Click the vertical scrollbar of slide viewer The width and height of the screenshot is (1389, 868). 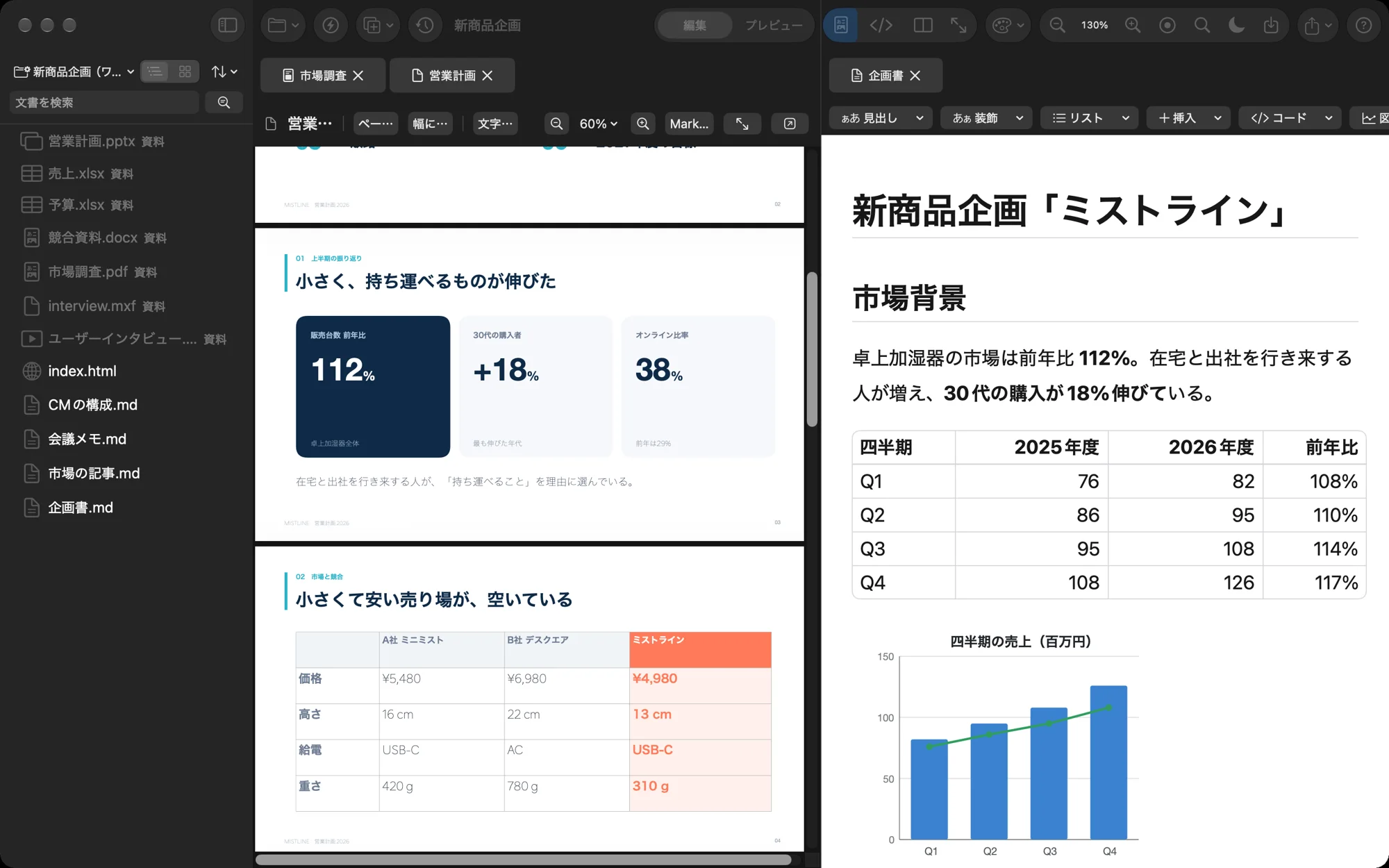(x=812, y=349)
